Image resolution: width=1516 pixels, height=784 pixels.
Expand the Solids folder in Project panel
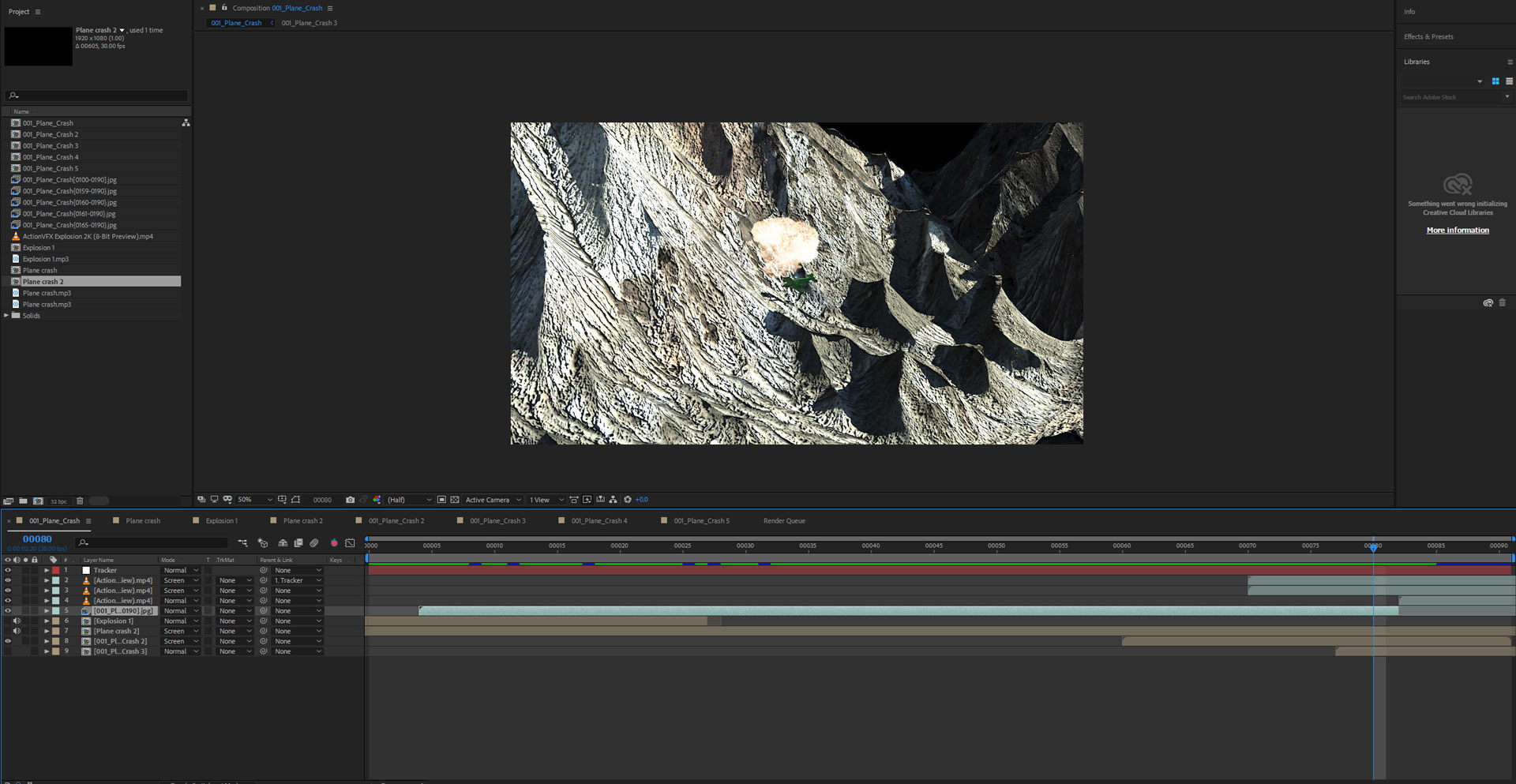click(6, 316)
